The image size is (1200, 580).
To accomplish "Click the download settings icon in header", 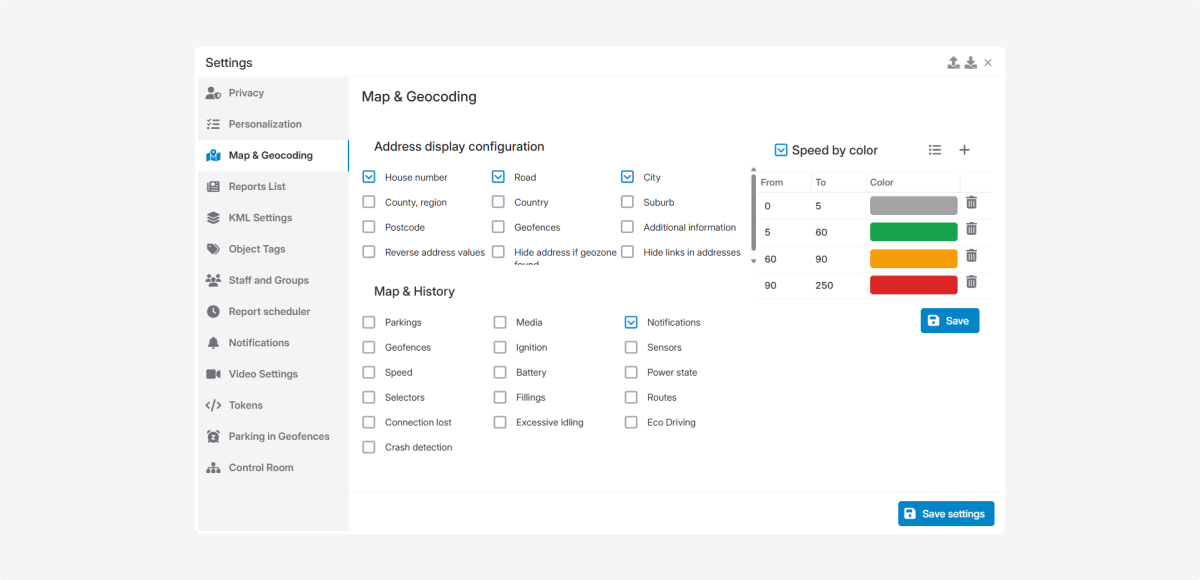I will tap(970, 63).
